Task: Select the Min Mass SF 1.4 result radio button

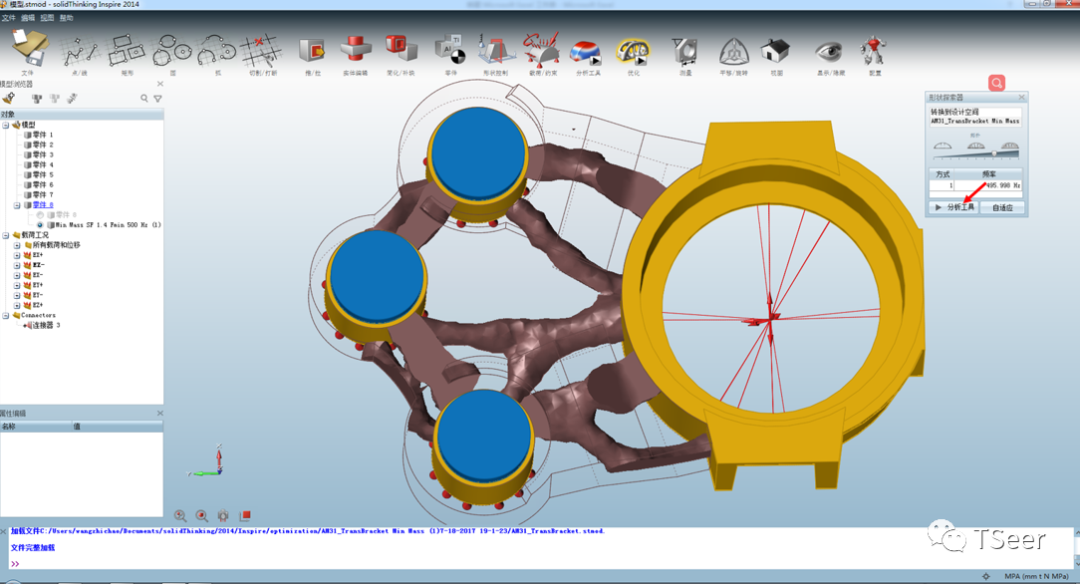Action: pos(40,222)
